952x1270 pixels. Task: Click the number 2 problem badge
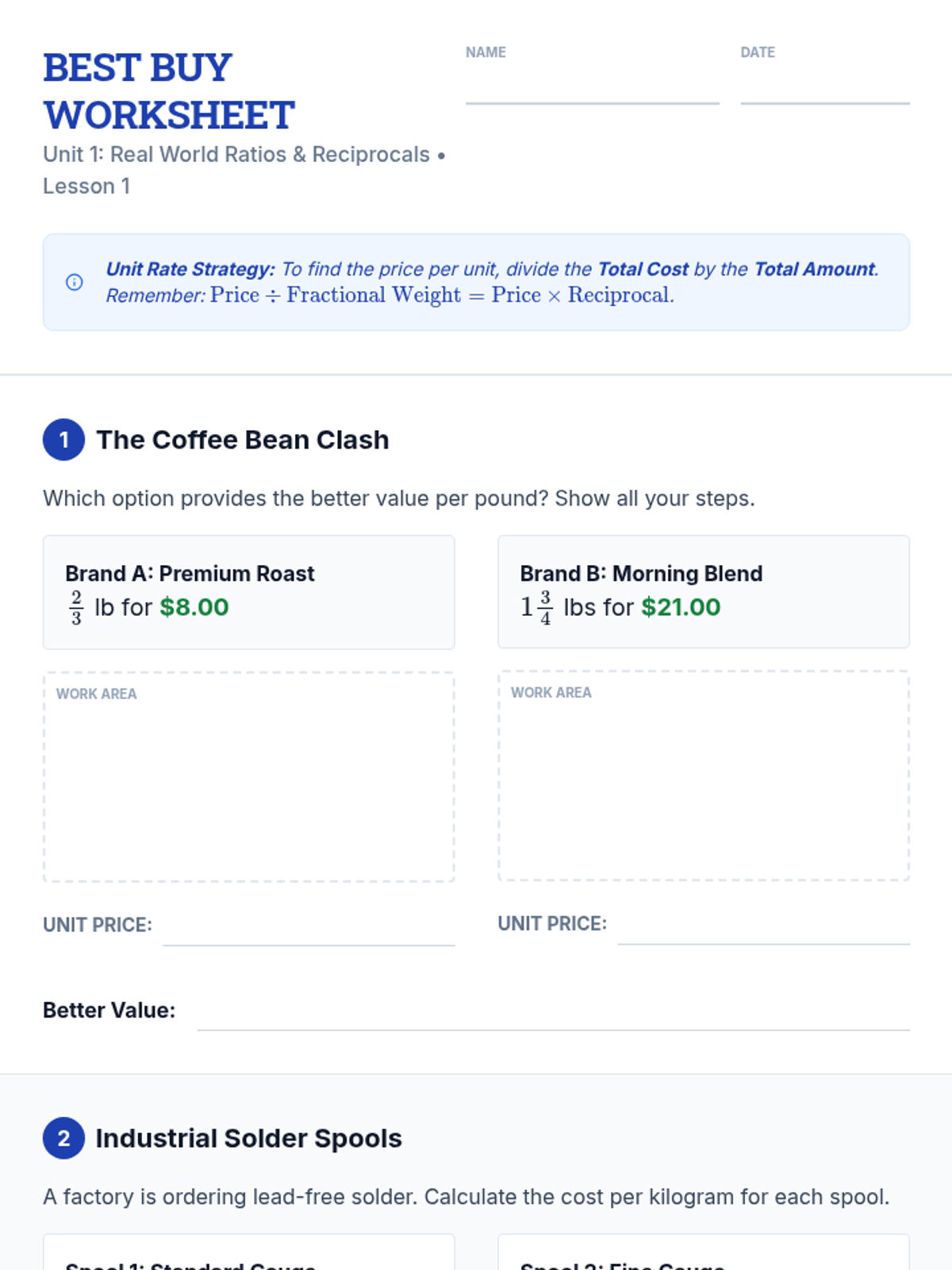(x=63, y=1138)
